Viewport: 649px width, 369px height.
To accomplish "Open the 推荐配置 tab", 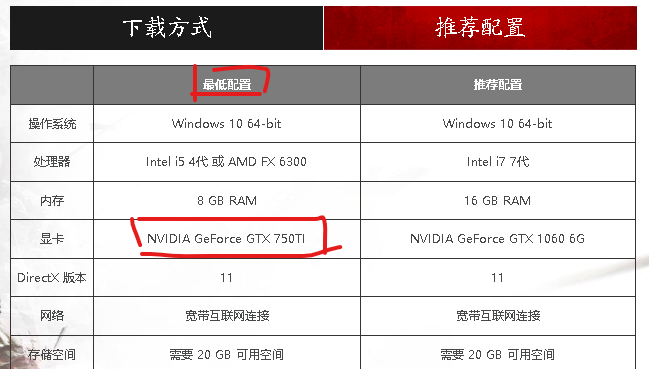I will click(480, 28).
